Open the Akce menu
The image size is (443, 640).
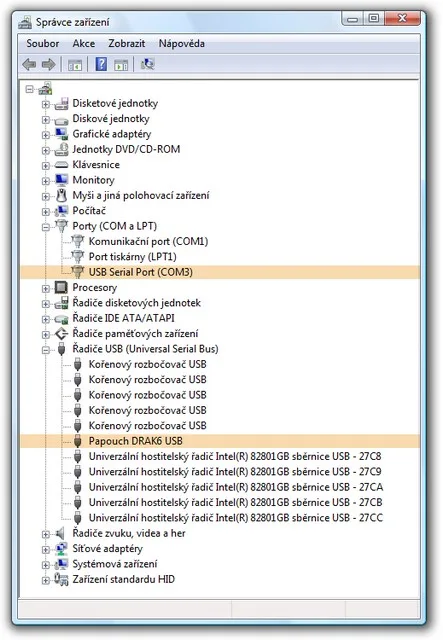click(84, 43)
